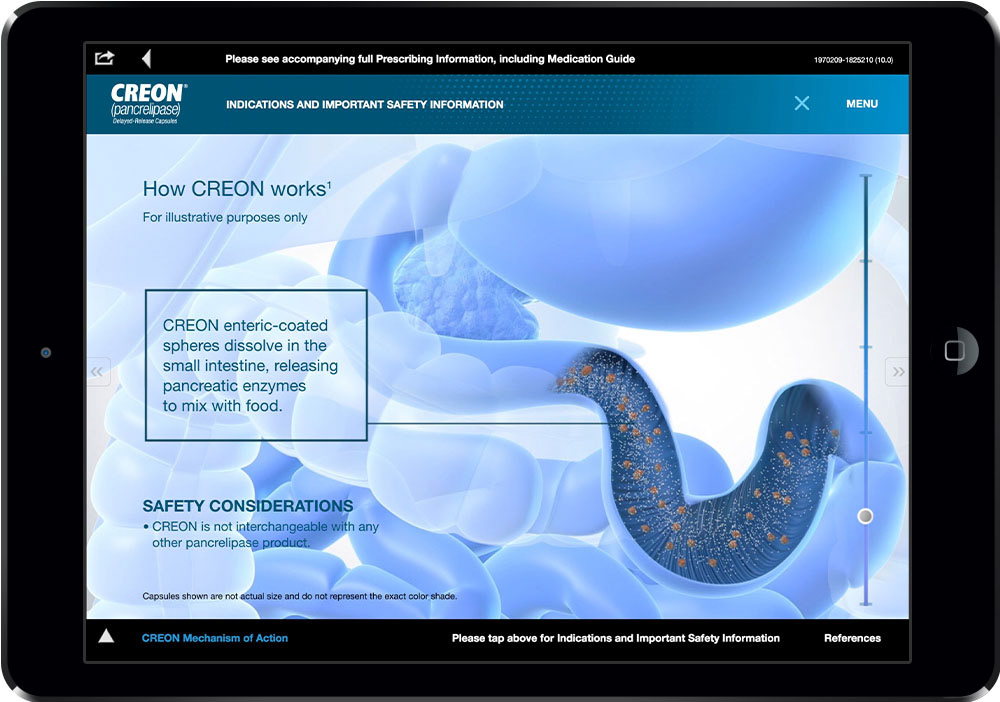The height and width of the screenshot is (702, 1000).
Task: Click the document code 1970209-1825210
Action: [x=853, y=60]
